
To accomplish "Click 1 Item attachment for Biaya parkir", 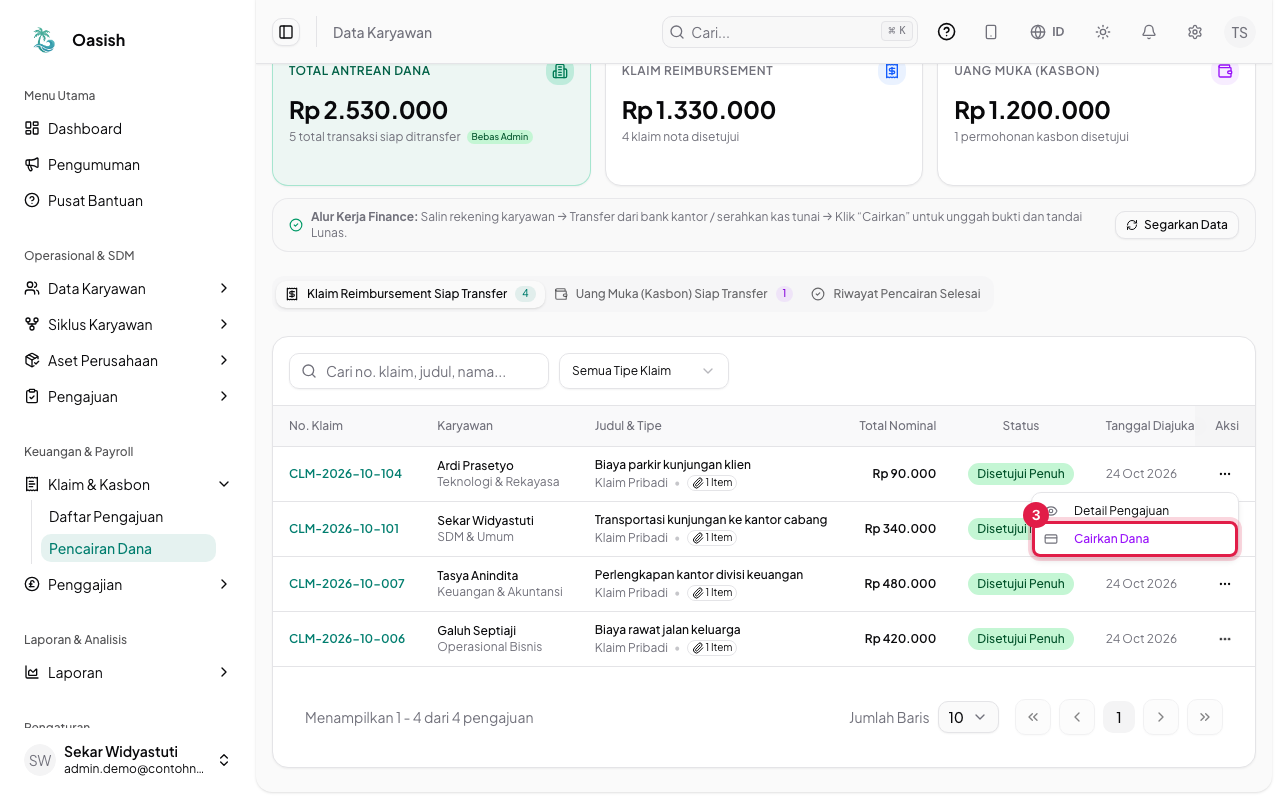I will (x=712, y=483).
